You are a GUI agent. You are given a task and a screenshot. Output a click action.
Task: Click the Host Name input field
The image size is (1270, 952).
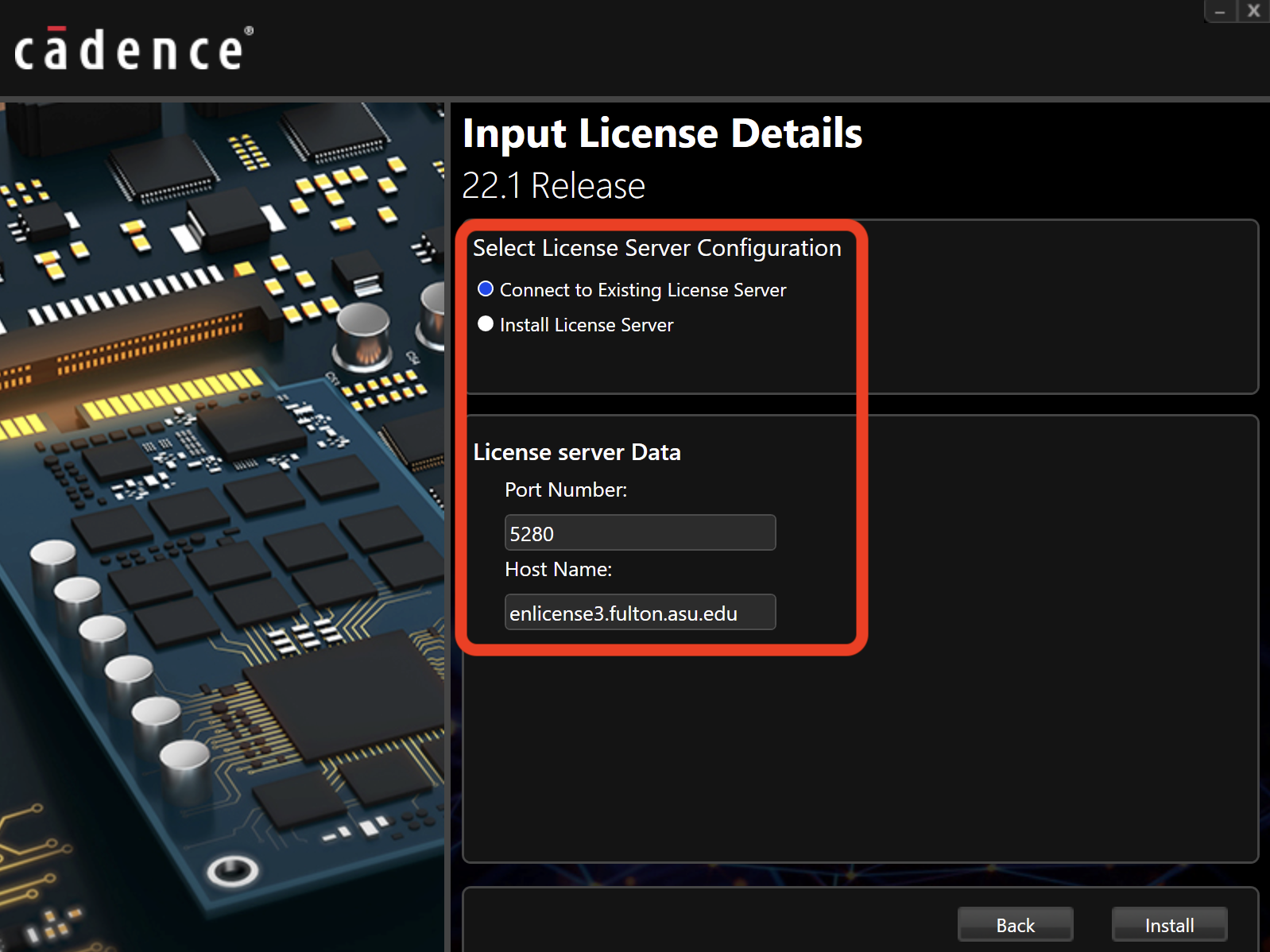[640, 612]
